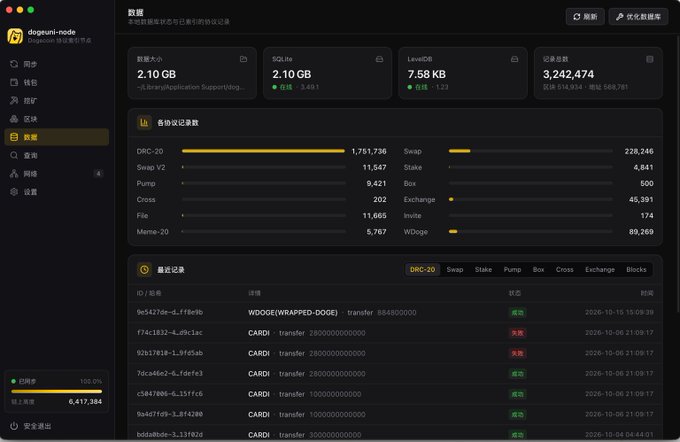Click the clock icon beside 最近记录
This screenshot has width=680, height=442.
pos(144,269)
